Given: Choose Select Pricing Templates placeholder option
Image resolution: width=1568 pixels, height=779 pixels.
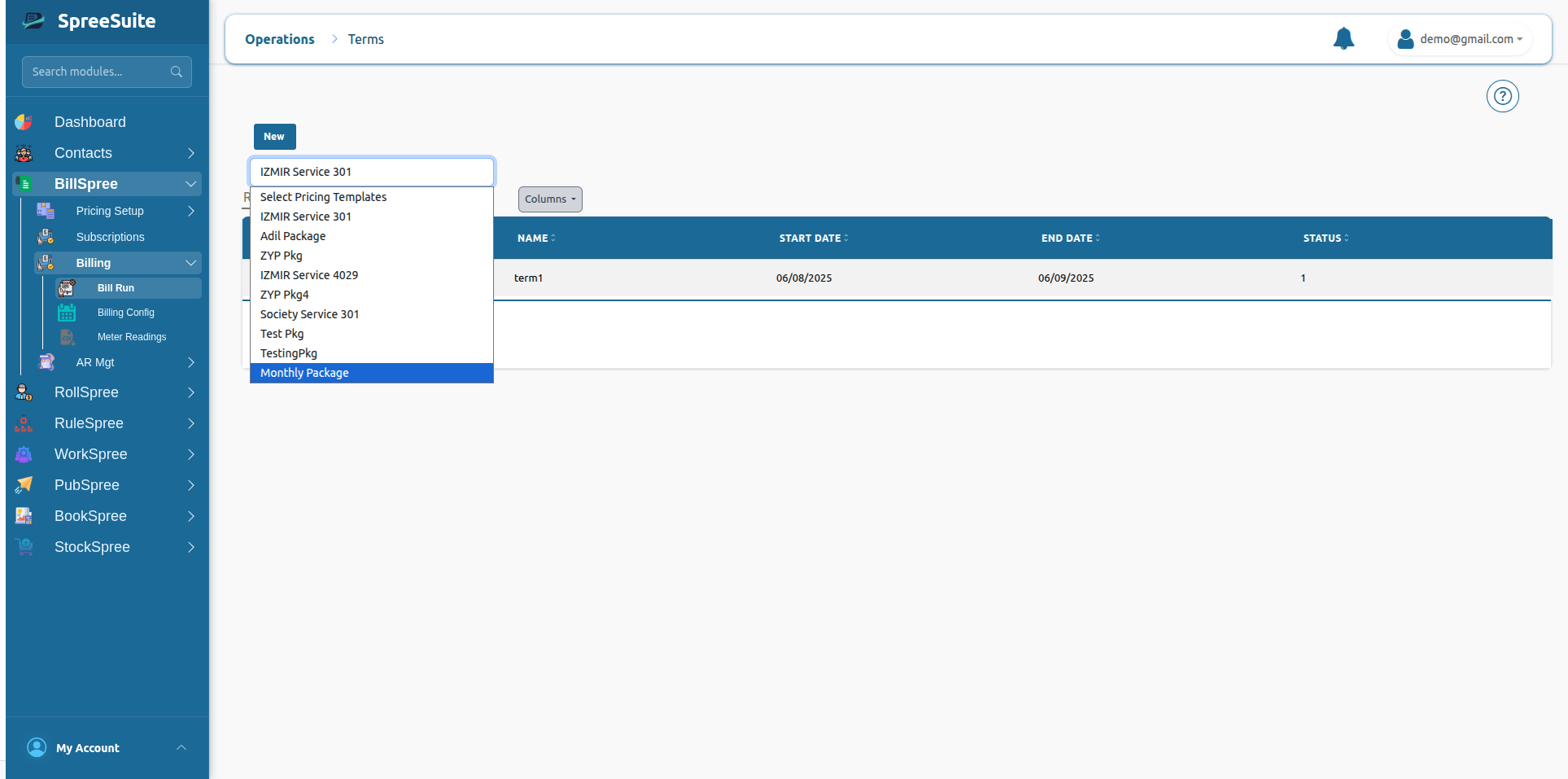Looking at the screenshot, I should tap(372, 197).
